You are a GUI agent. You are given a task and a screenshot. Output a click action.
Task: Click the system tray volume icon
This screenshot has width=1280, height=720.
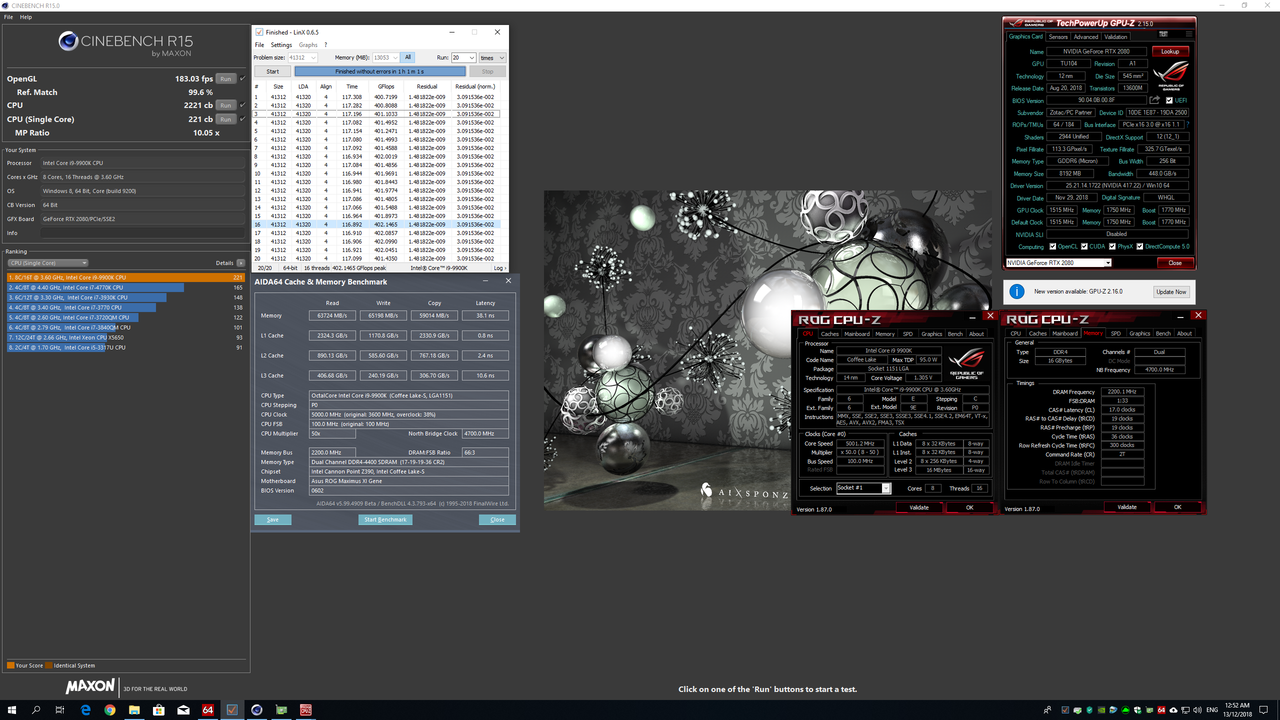(x=1196, y=710)
